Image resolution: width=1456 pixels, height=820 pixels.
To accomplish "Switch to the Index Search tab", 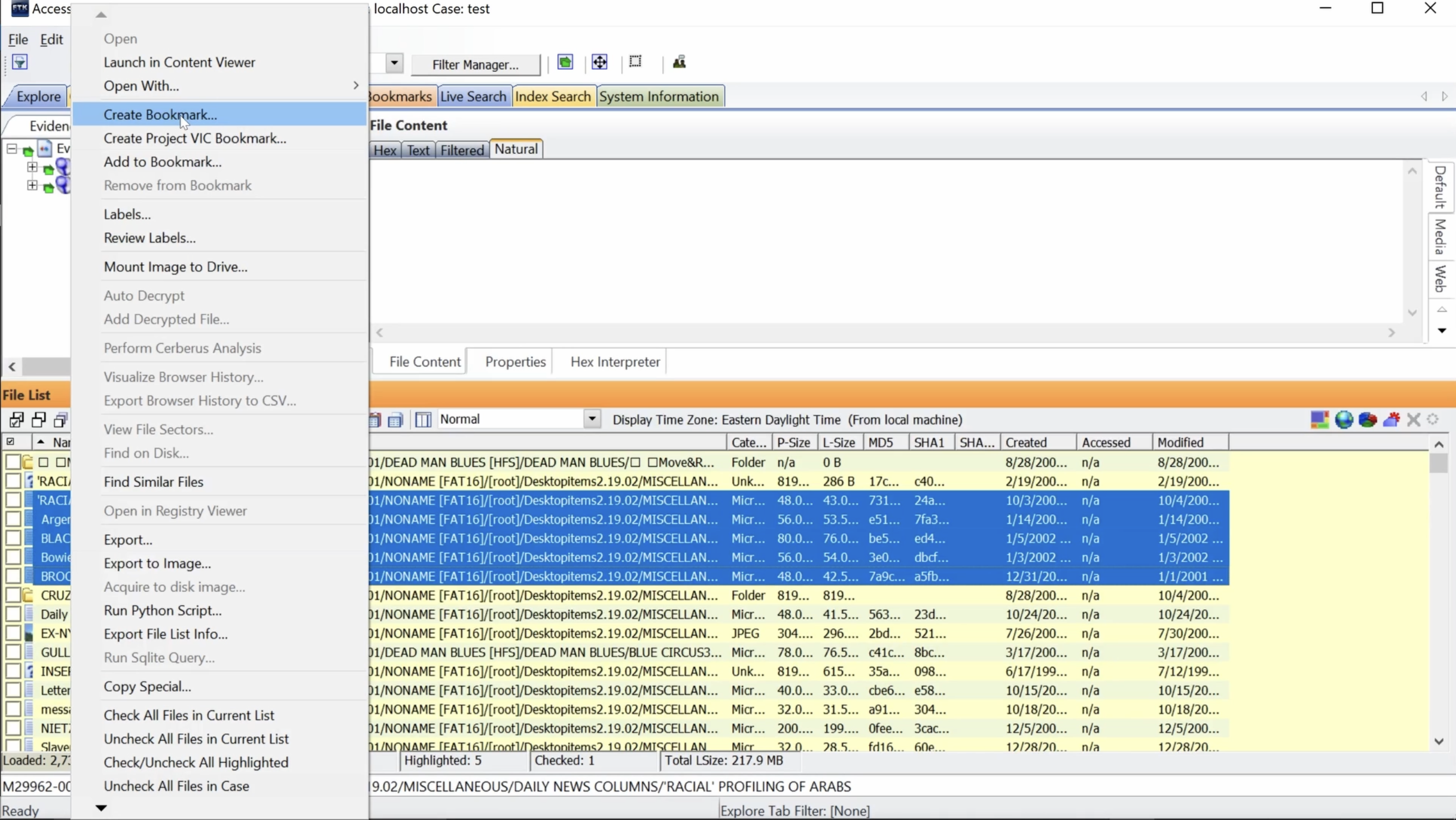I will 553,96.
